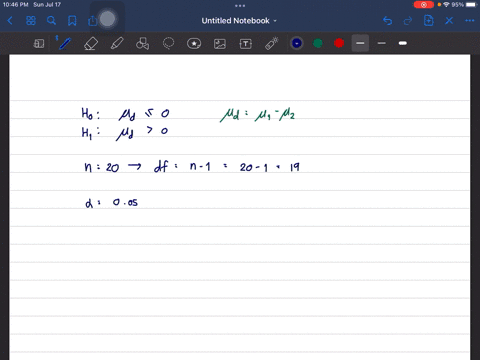Open the thumbnail grid view
Viewport: 480px width, 360px height.
pyautogui.click(x=31, y=21)
